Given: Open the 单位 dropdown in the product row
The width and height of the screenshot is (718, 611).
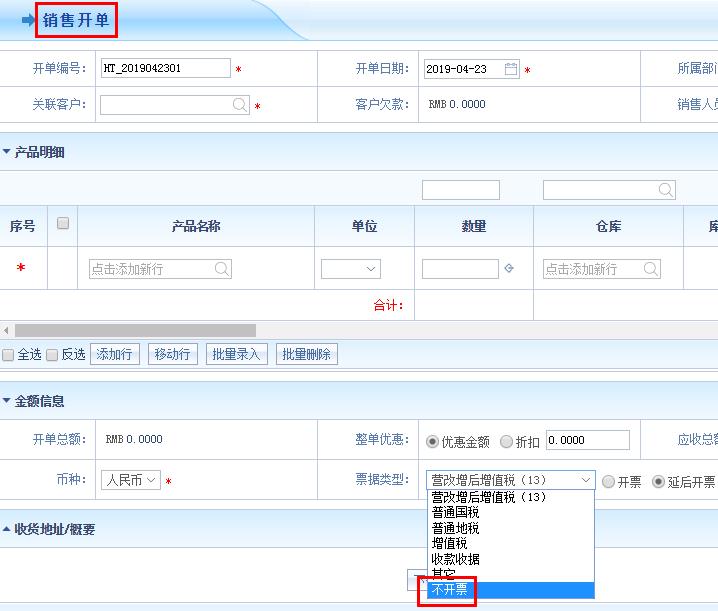Looking at the screenshot, I should tap(351, 269).
